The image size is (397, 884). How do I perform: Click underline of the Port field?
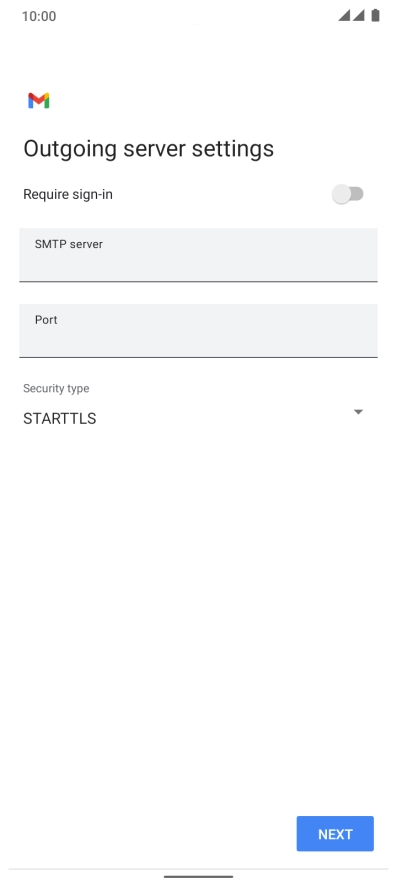(198, 357)
